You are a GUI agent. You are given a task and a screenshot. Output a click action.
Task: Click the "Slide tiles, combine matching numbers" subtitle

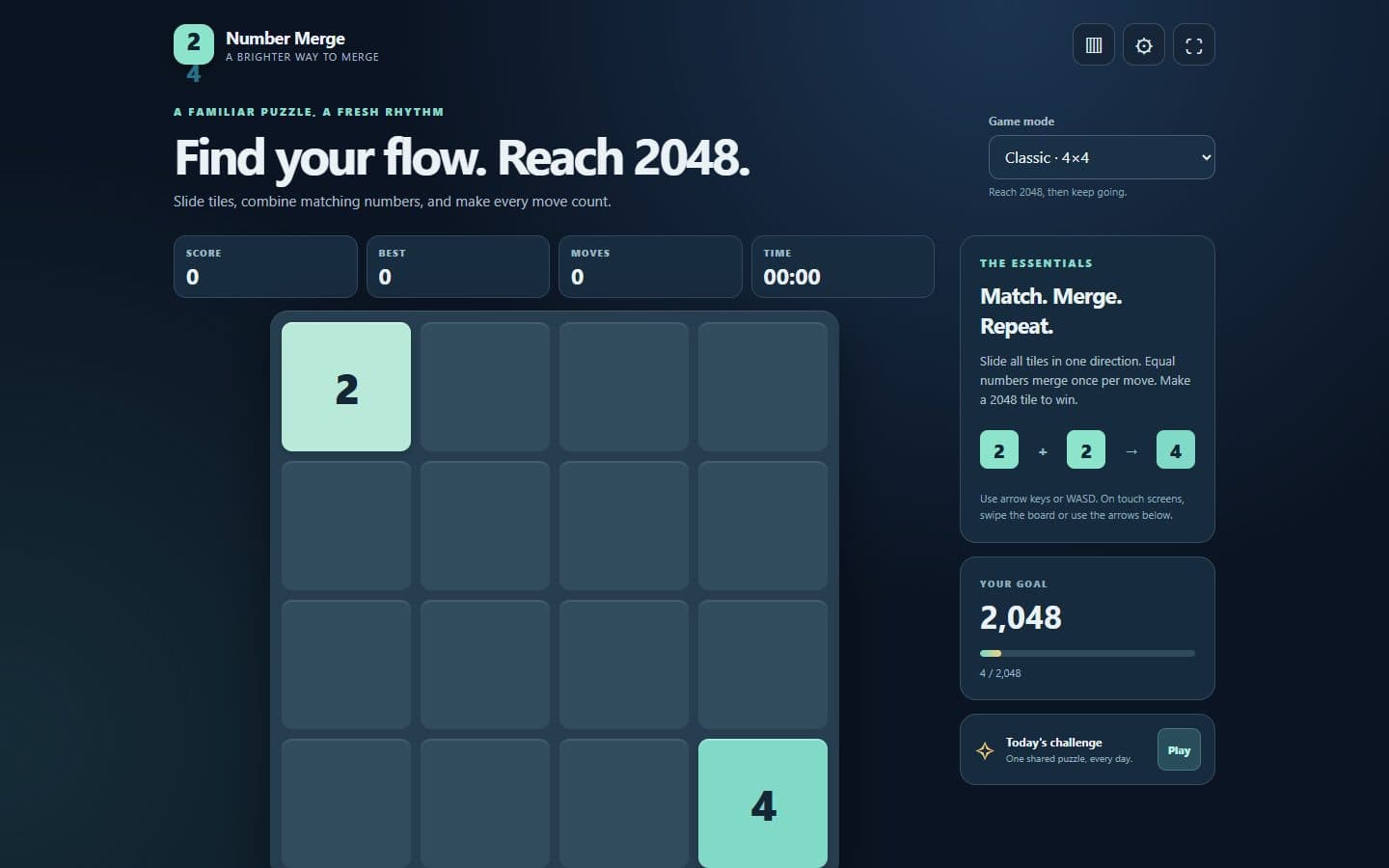[x=393, y=202]
